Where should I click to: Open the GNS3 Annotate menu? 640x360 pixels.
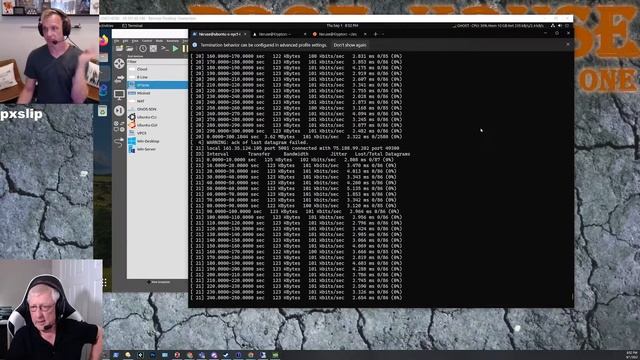(x=173, y=41)
